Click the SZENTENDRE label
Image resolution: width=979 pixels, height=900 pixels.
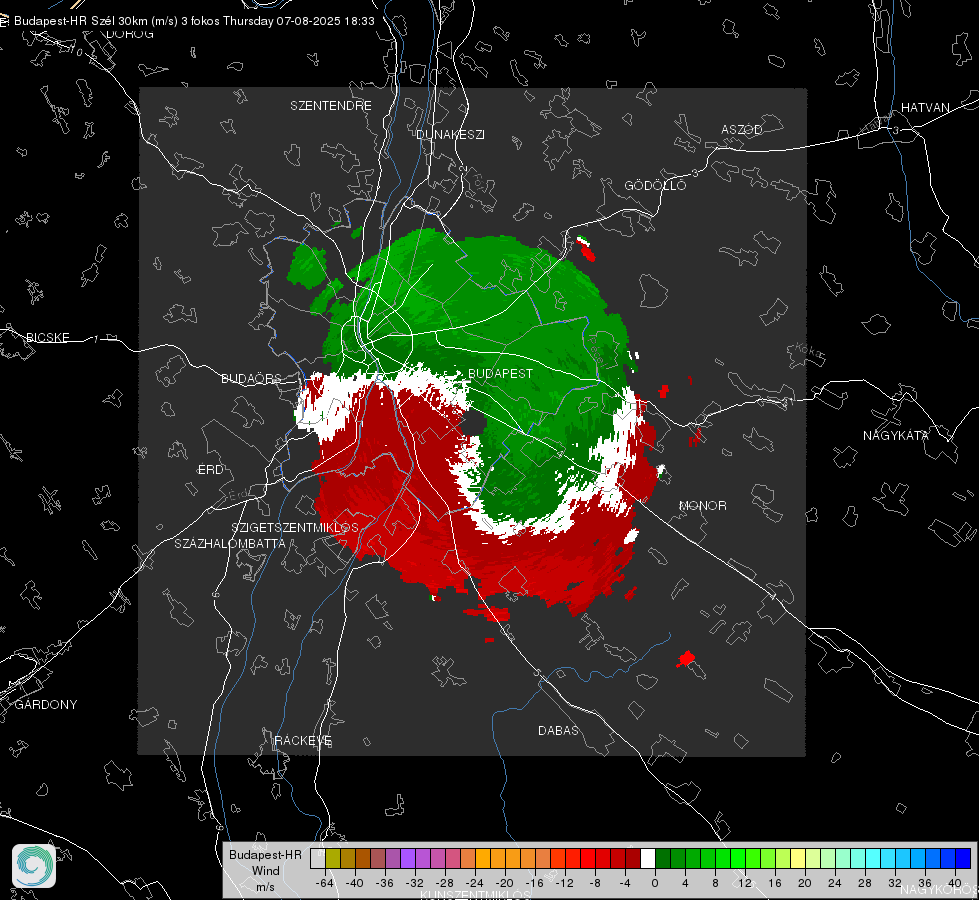point(331,106)
